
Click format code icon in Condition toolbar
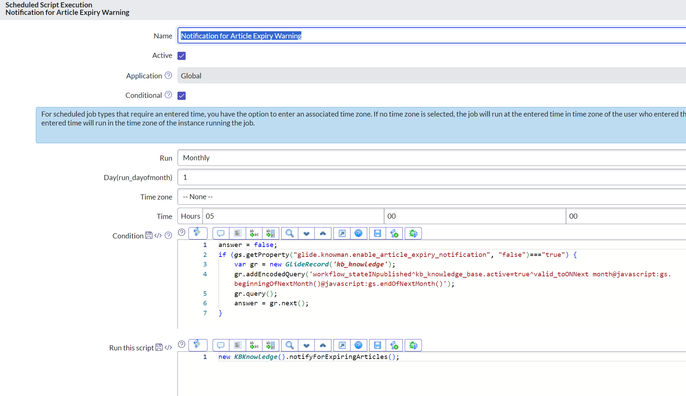[237, 234]
